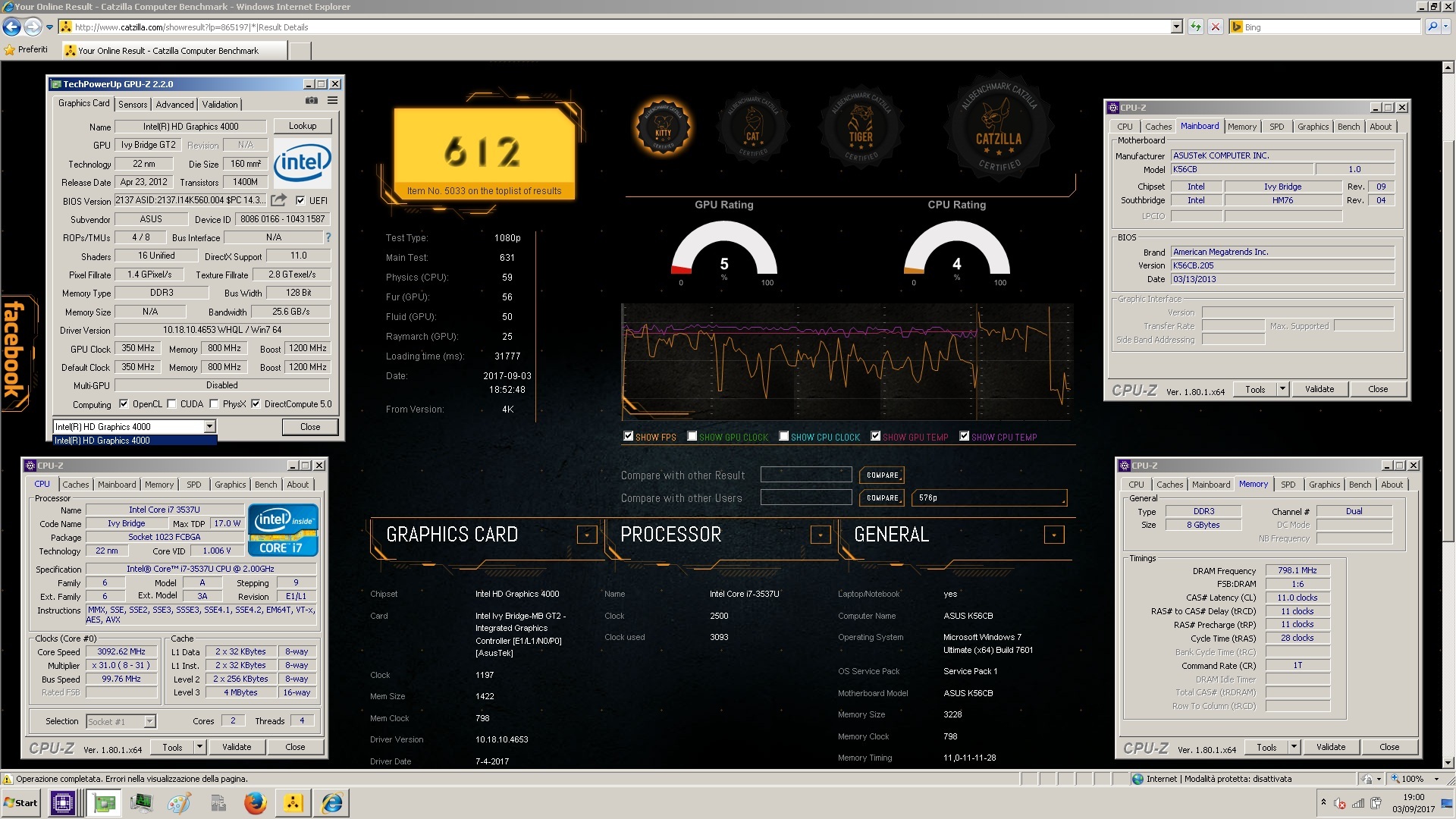Viewport: 1456px width, 819px height.
Task: Click GPU-Z screenshot camera icon
Action: (x=311, y=101)
